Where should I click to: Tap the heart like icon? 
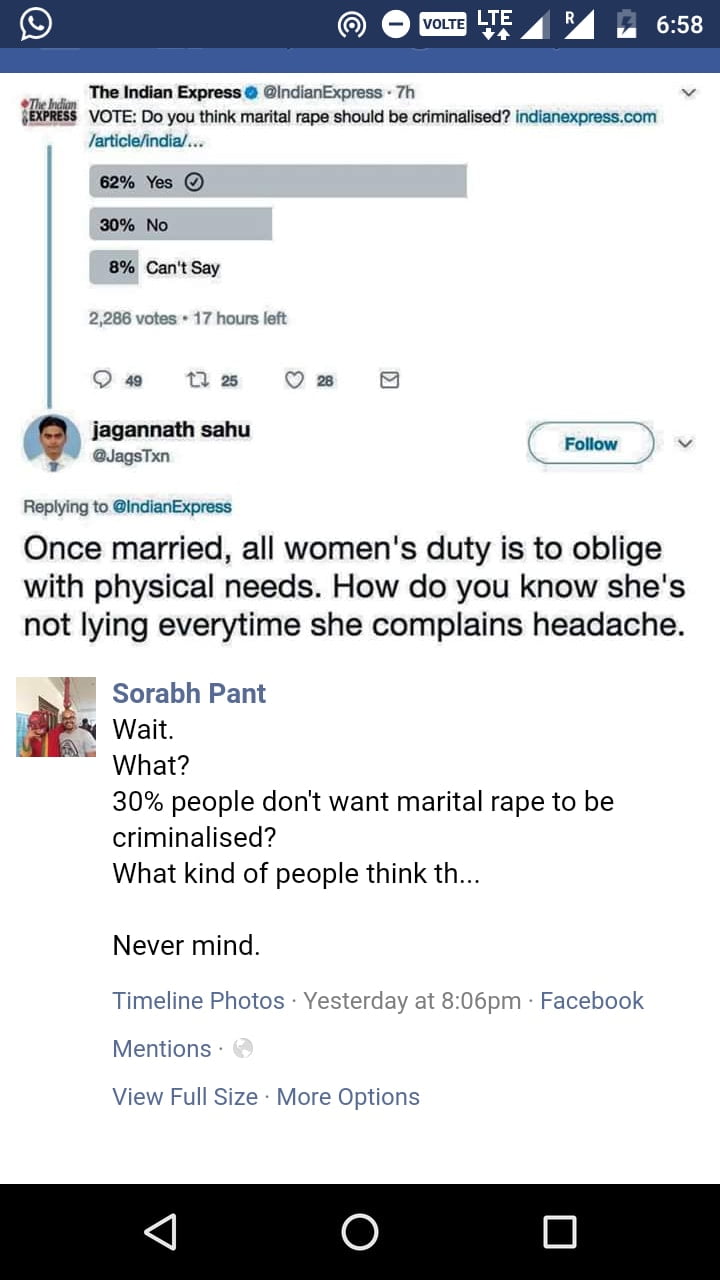[294, 380]
